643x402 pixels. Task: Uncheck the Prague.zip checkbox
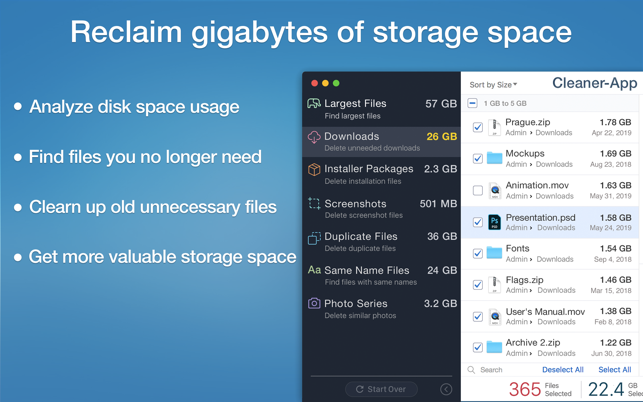(478, 127)
